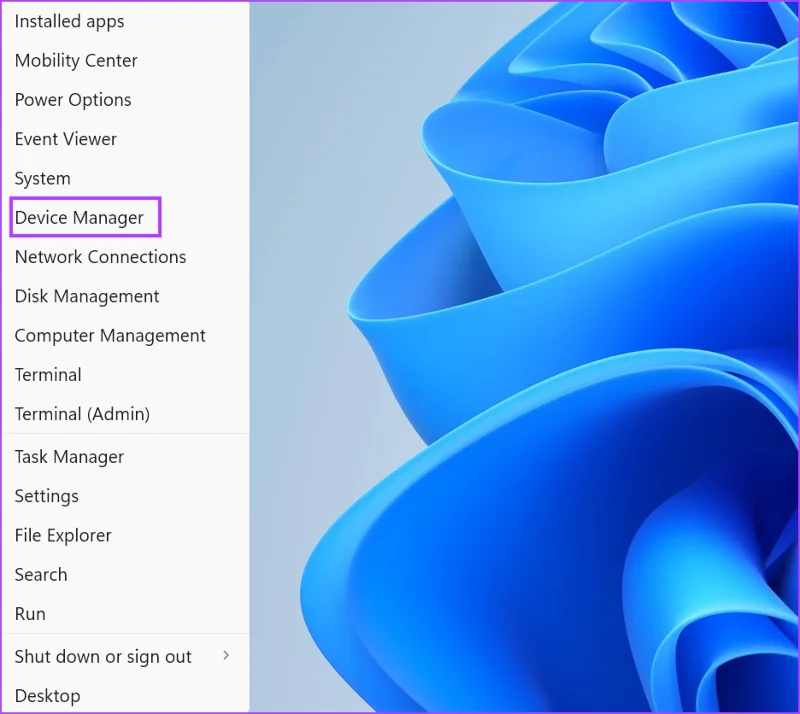Open Terminal without admin rights
Image resolution: width=800 pixels, height=714 pixels.
coord(48,375)
